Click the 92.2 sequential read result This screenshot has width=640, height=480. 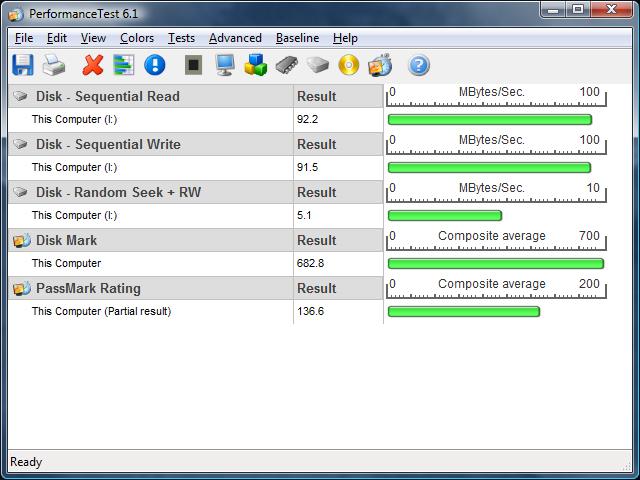(x=307, y=119)
